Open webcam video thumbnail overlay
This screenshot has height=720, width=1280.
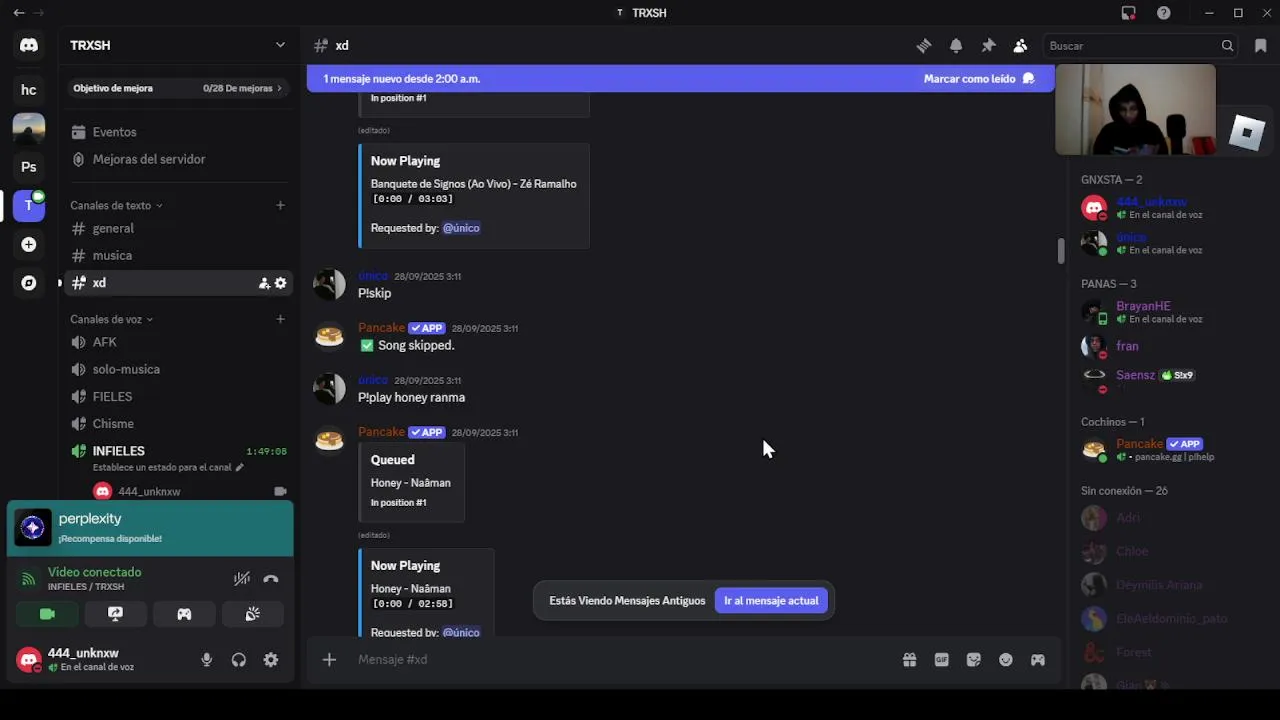[x=1136, y=110]
